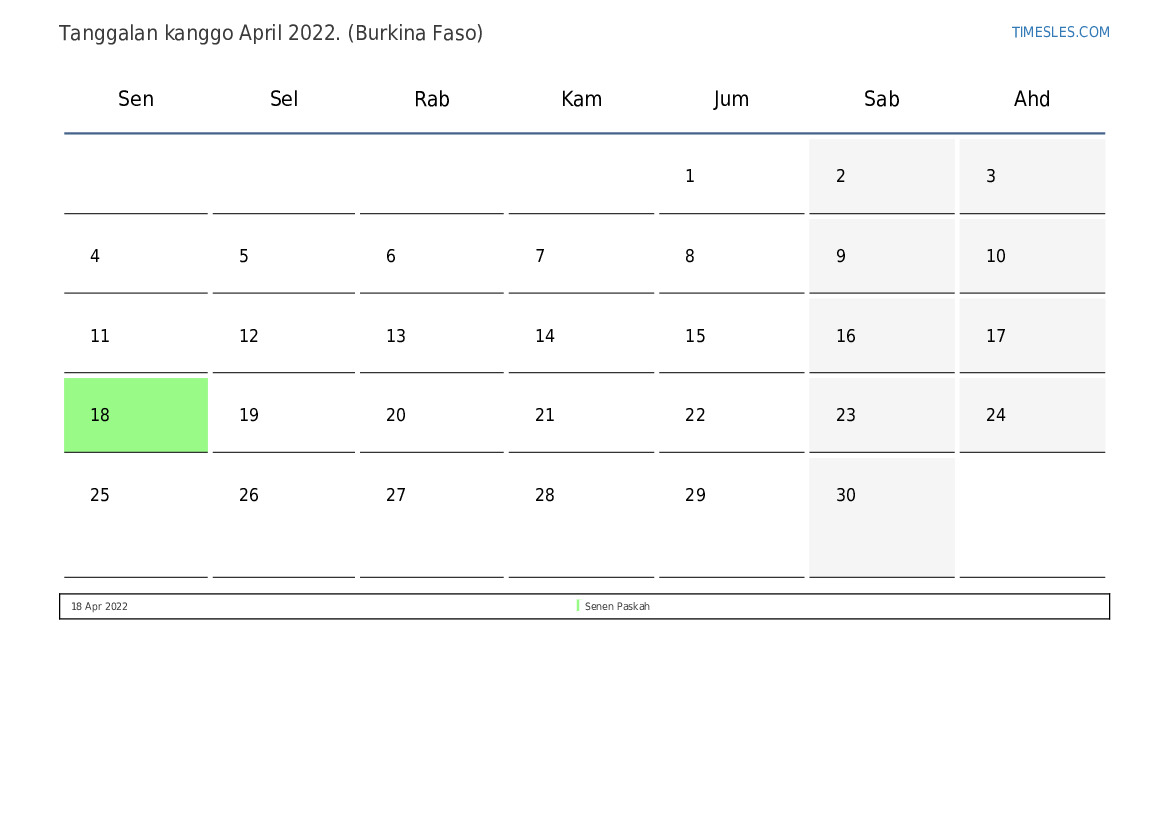The width and height of the screenshot is (1169, 827).
Task: Select the Ahd column header
Action: (x=1031, y=99)
